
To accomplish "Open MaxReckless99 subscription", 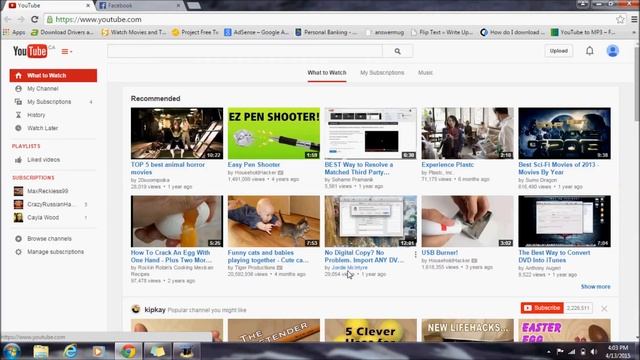I will pos(47,191).
